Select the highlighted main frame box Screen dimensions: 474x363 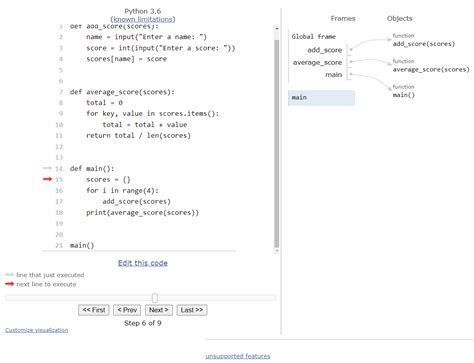coord(321,98)
